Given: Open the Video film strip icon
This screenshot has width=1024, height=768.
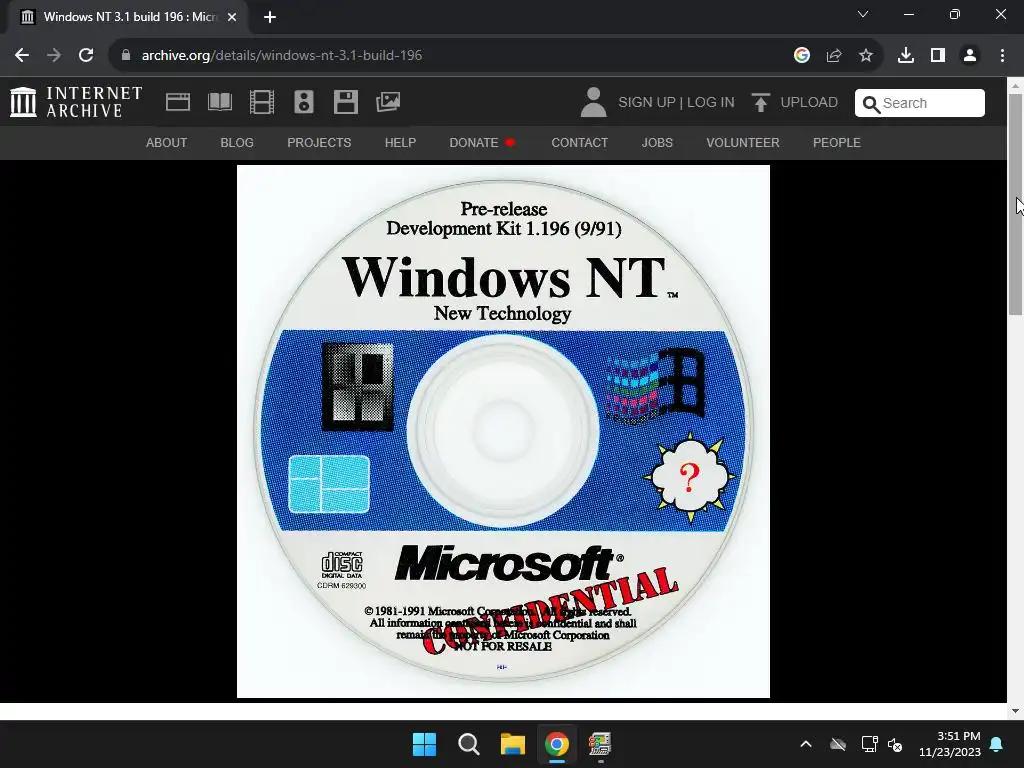Looking at the screenshot, I should coord(262,103).
